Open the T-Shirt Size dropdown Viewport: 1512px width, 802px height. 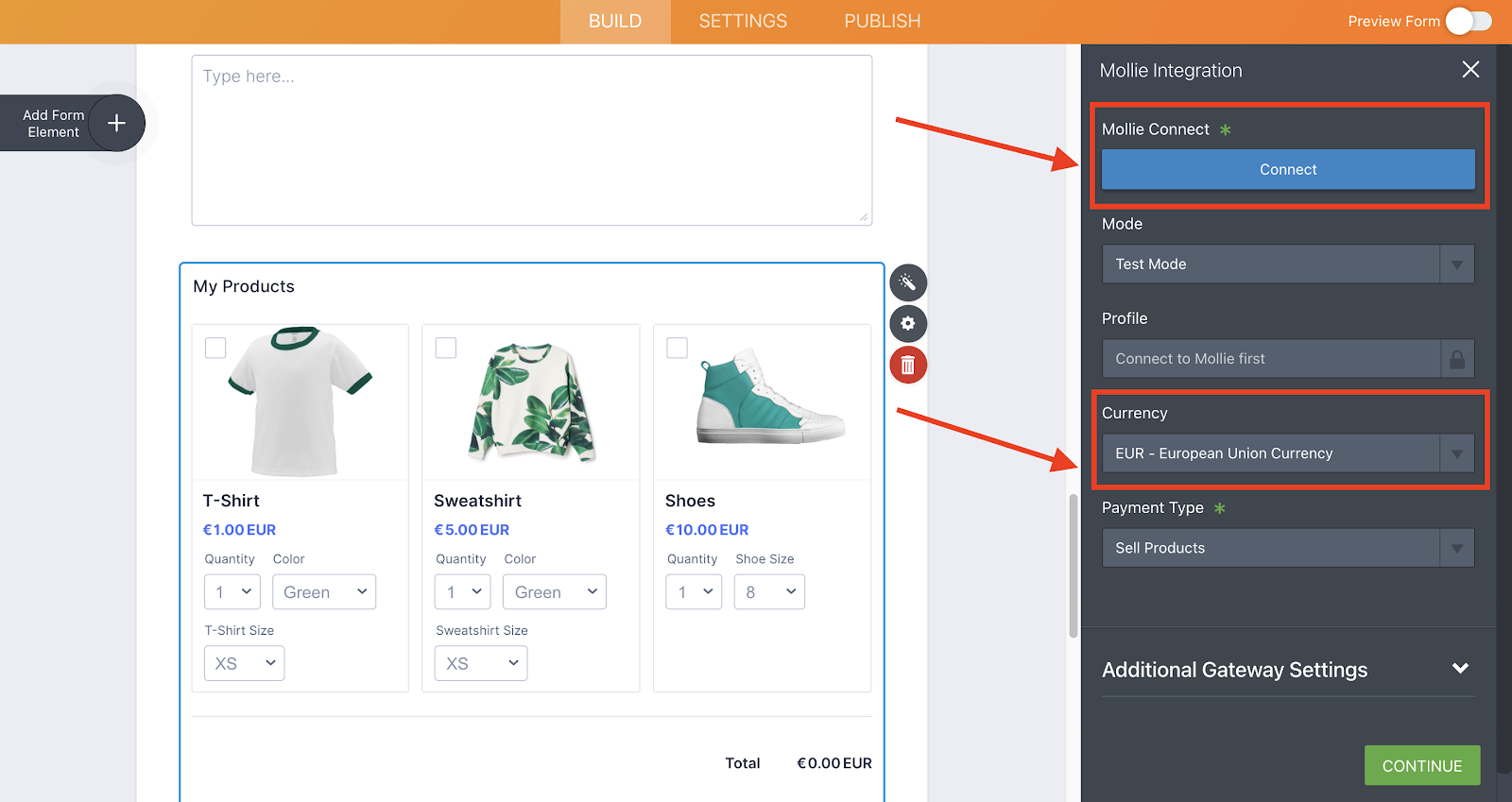[245, 663]
